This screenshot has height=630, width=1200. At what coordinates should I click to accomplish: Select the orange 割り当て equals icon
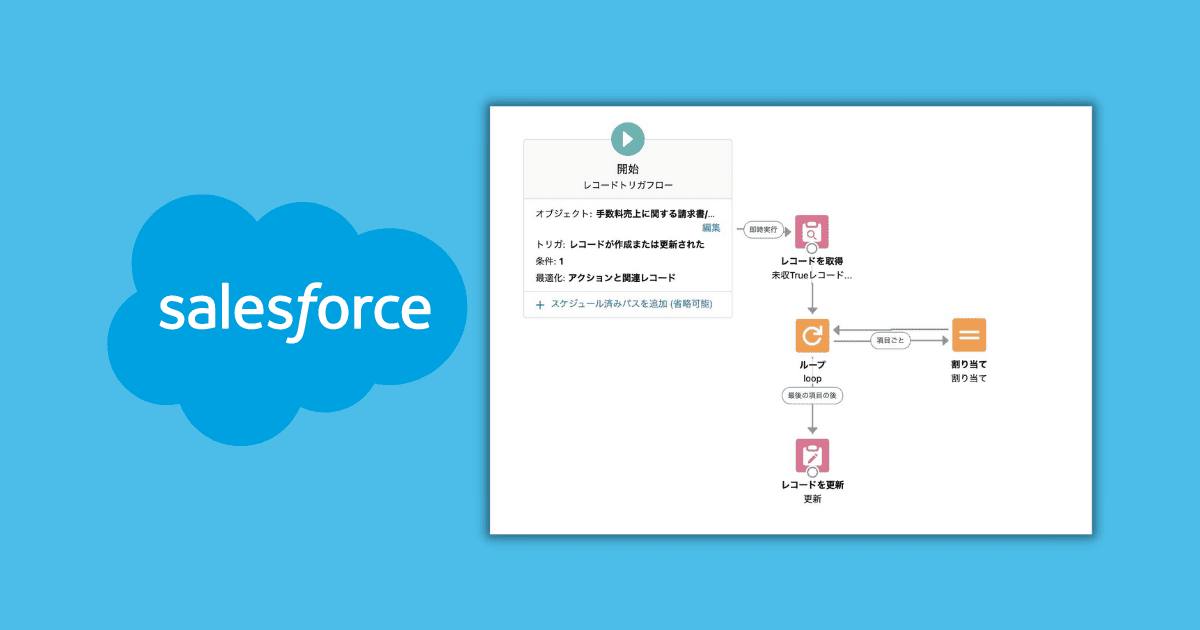click(968, 335)
